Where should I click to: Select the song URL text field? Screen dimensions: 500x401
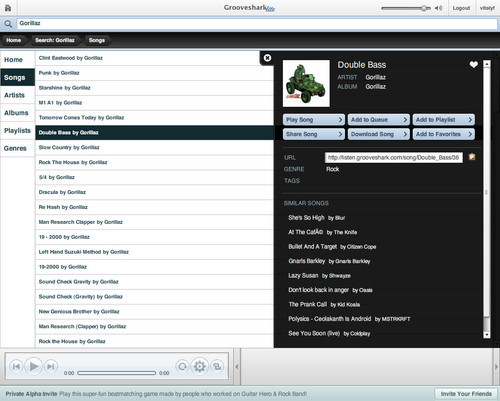pyautogui.click(x=394, y=158)
